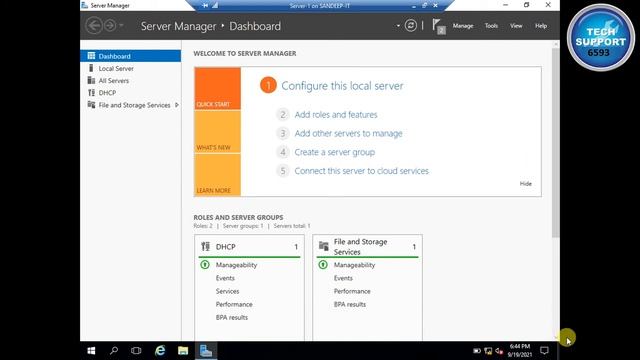The height and width of the screenshot is (360, 640).
Task: Open the View menu
Action: 516,26
